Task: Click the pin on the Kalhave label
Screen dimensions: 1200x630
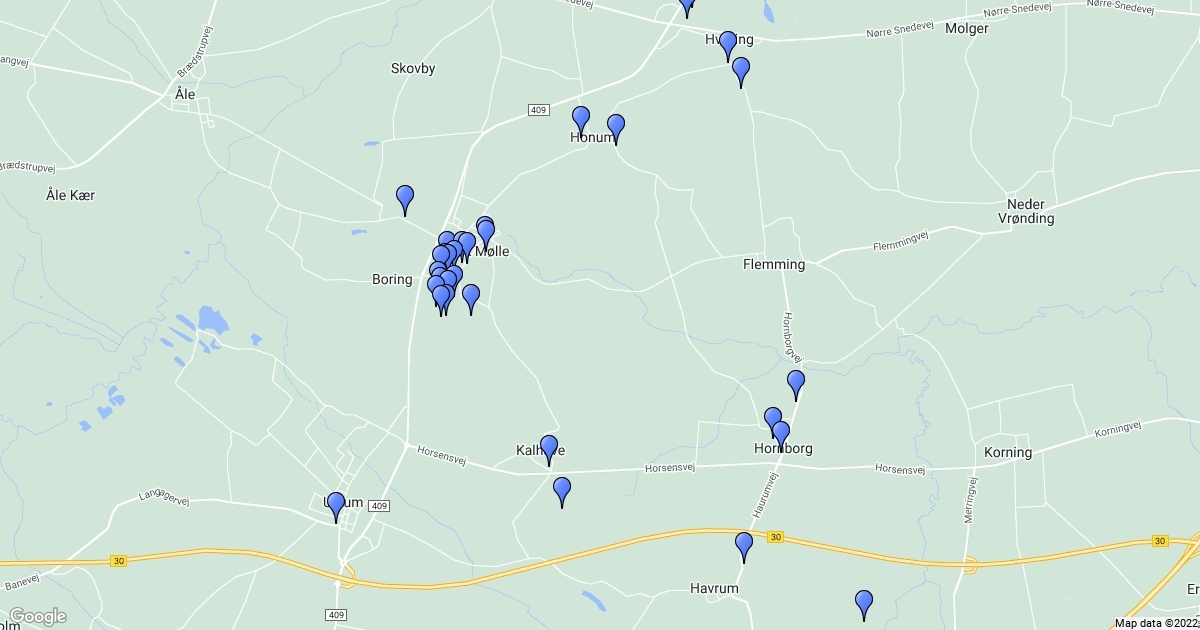Action: (549, 450)
